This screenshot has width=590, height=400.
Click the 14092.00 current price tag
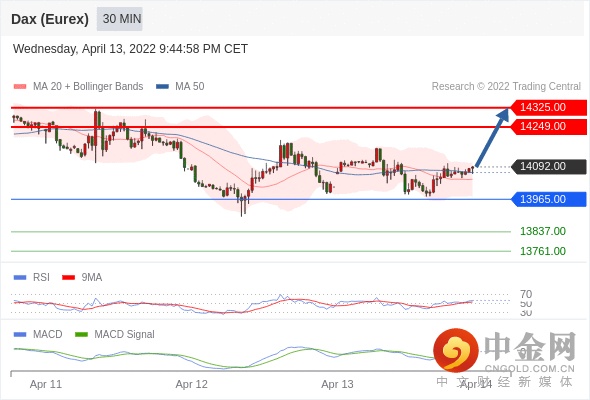549,166
